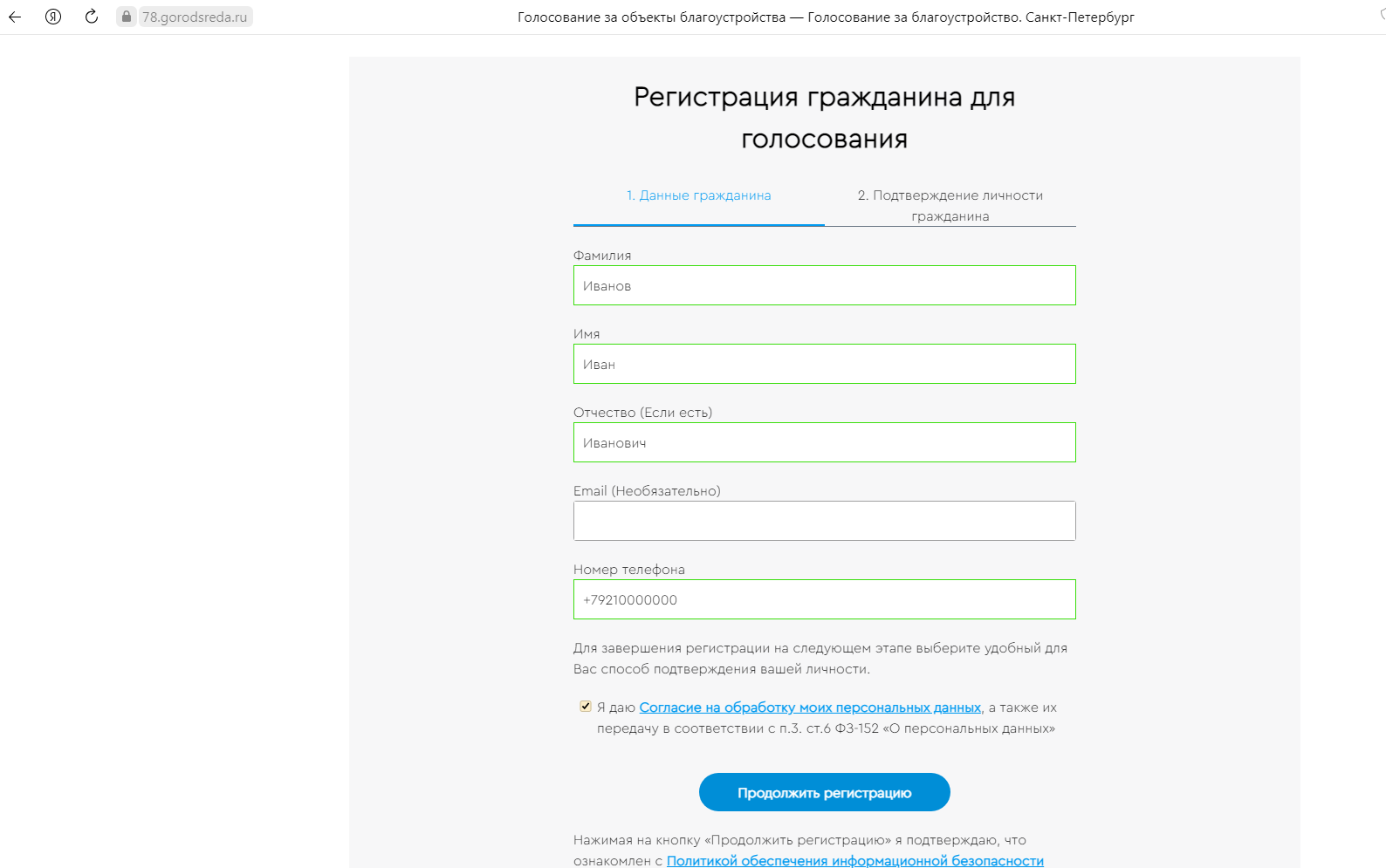1386x868 pixels.
Task: Open Согласие на обработку персональных данных link
Action: pyautogui.click(x=810, y=707)
